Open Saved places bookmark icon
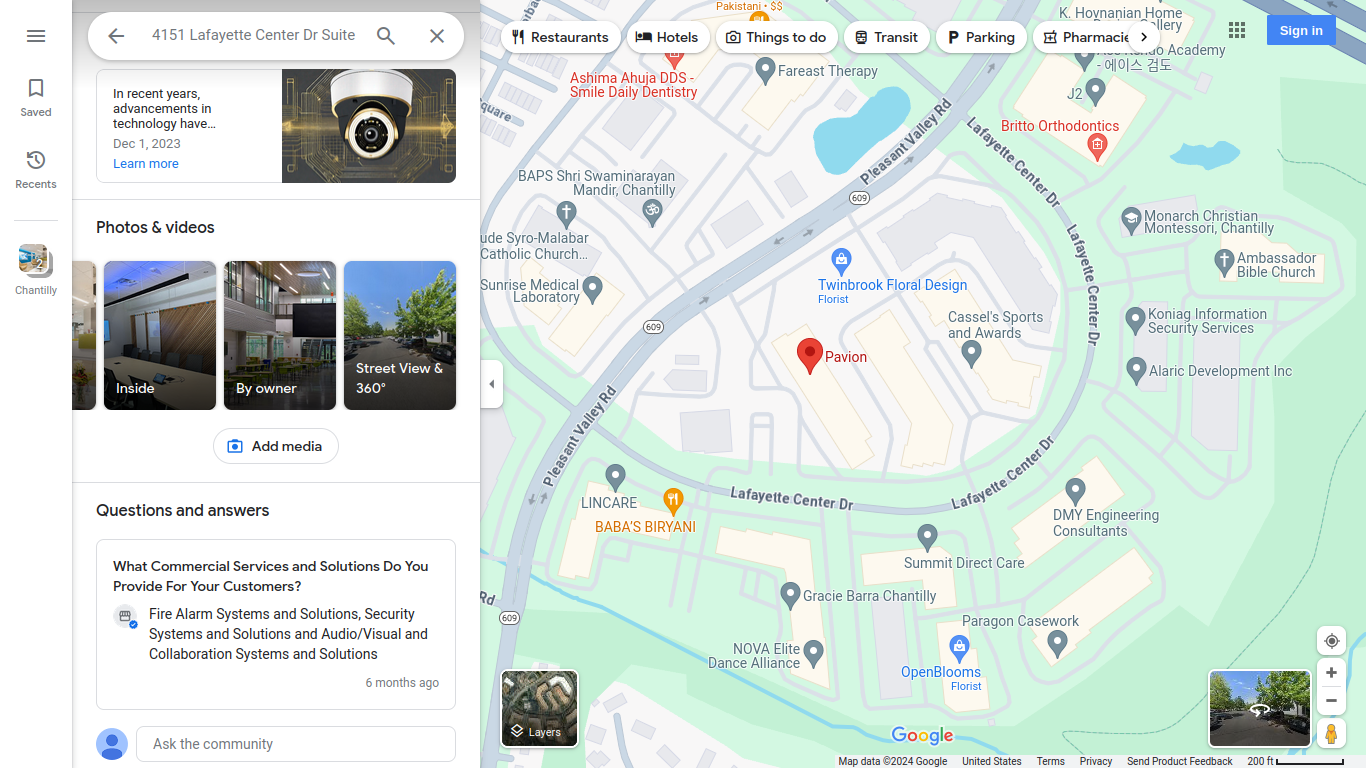1366x768 pixels. [x=36, y=97]
